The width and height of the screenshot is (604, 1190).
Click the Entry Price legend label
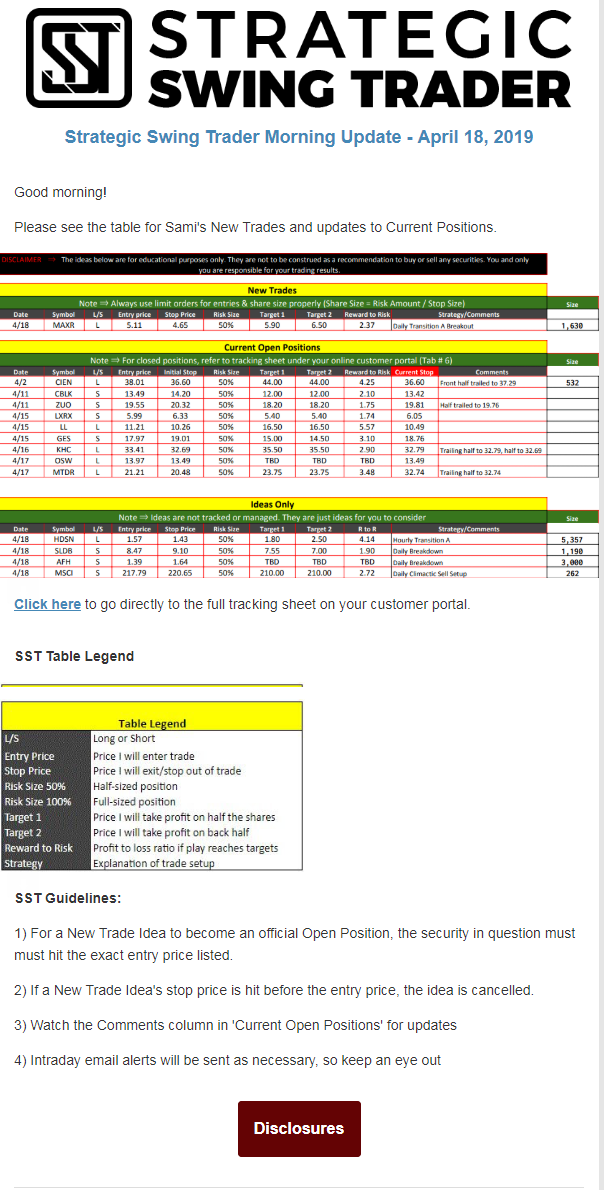pos(30,756)
